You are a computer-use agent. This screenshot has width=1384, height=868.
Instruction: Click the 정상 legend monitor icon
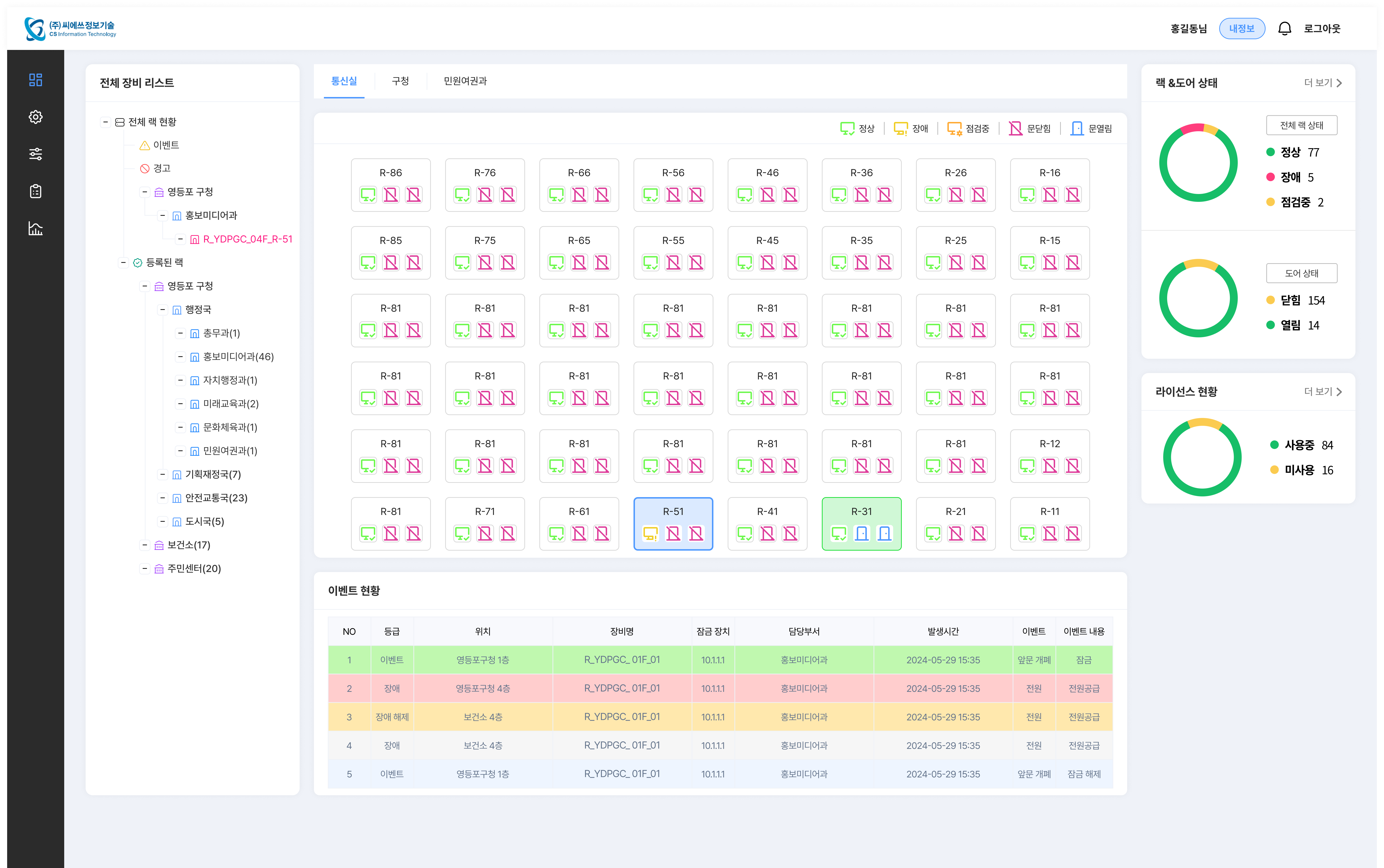tap(847, 129)
